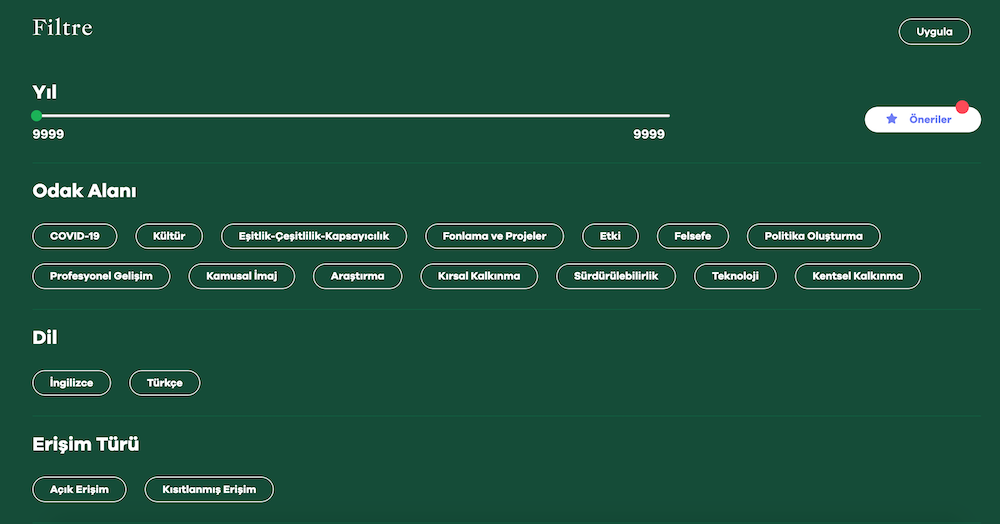Screen dimensions: 1000x524
Task: Filter by Türkçe language
Action: (165, 383)
